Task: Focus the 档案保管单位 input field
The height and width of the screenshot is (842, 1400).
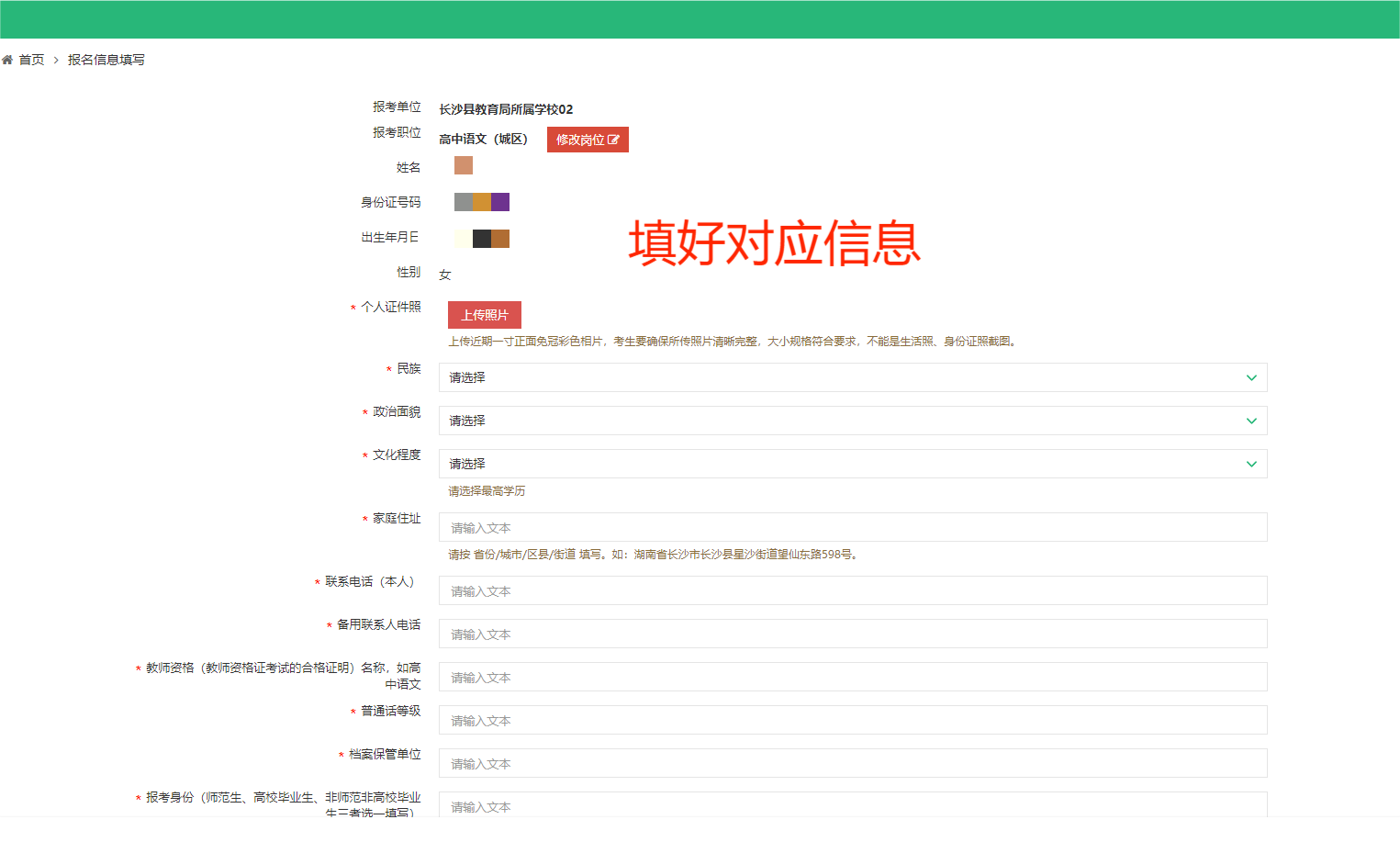Action: click(853, 763)
